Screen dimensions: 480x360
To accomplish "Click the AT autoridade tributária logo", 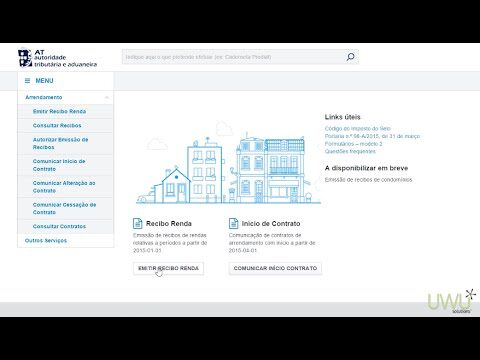I will coord(57,58).
